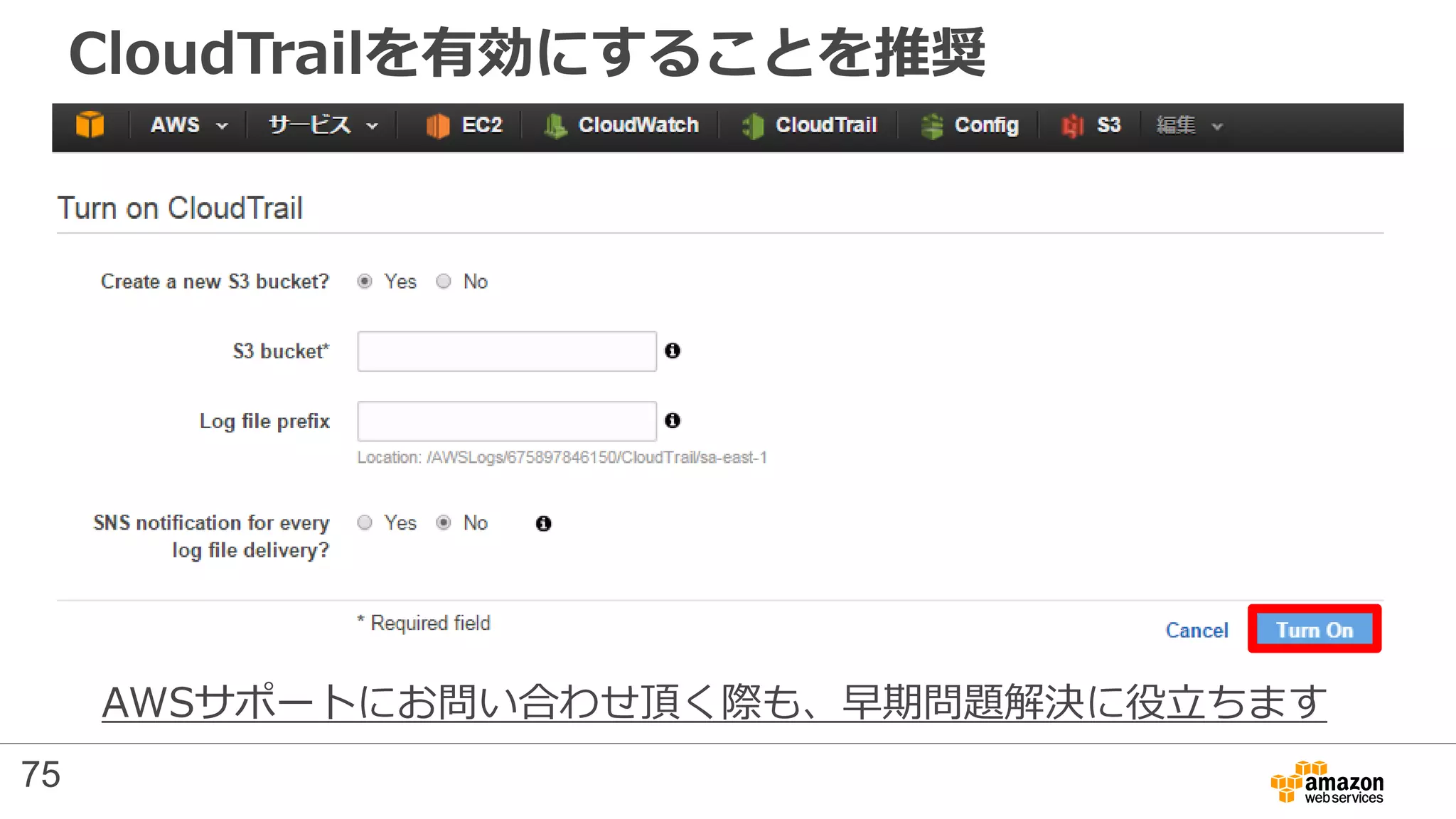
Task: Open the AWS dropdown menu
Action: 189,125
